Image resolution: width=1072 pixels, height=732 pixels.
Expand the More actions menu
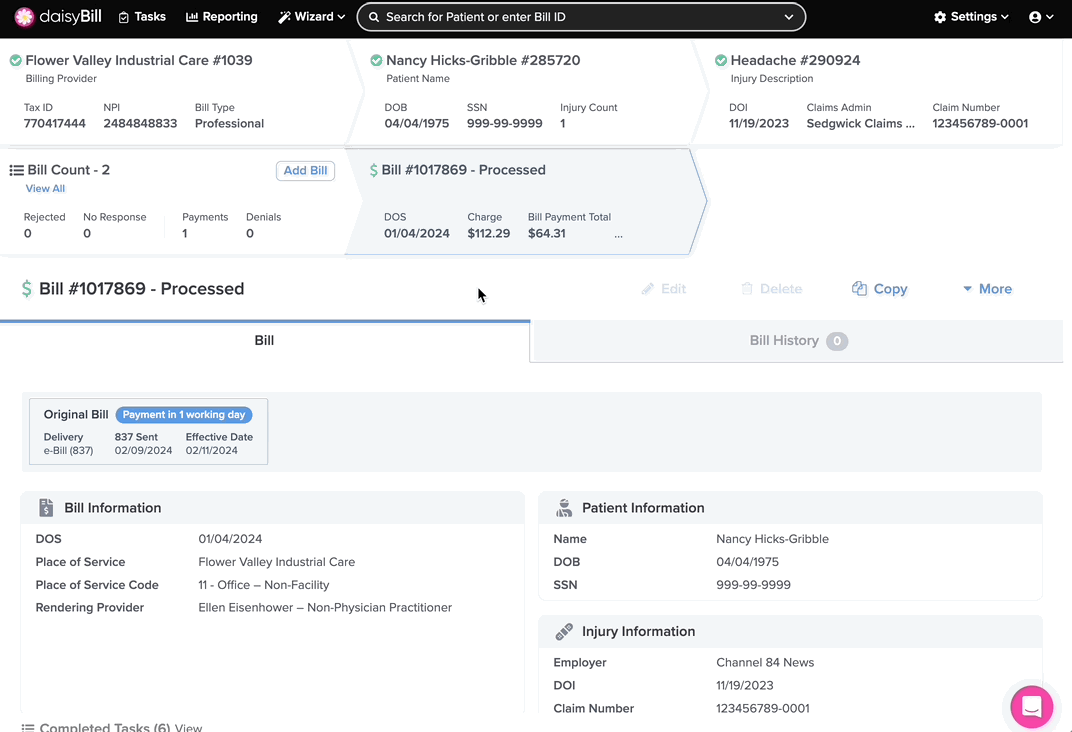click(x=987, y=289)
